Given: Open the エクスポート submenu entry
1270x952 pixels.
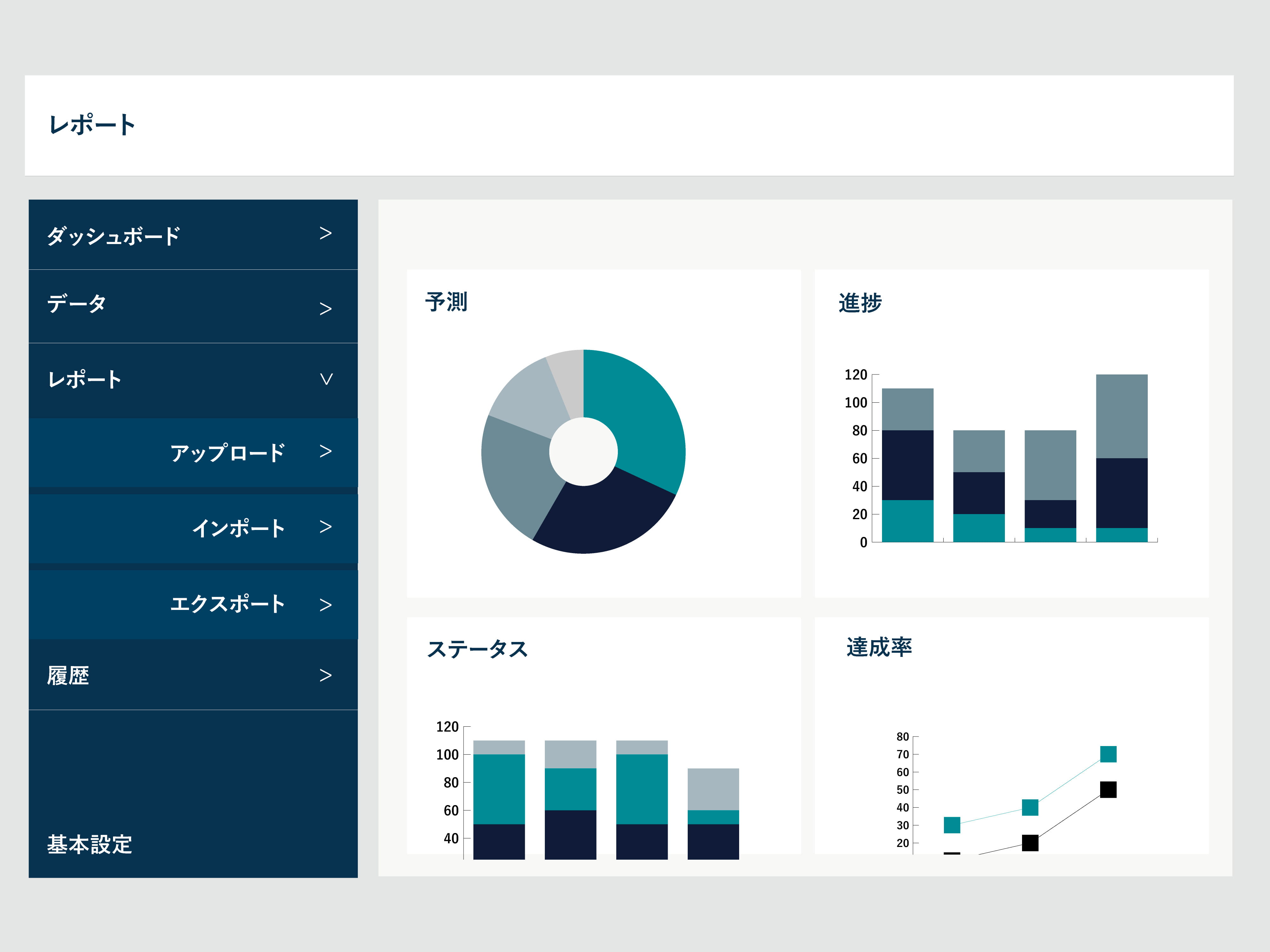Looking at the screenshot, I should [227, 604].
